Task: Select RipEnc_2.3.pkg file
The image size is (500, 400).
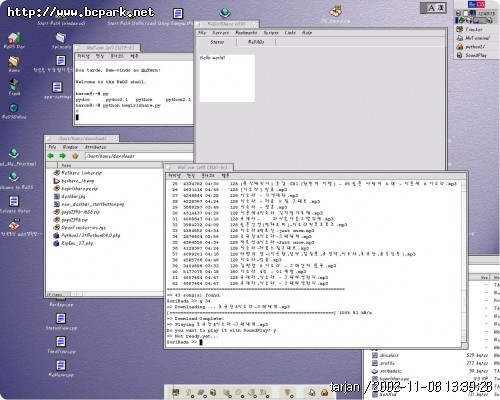Action: 73,243
